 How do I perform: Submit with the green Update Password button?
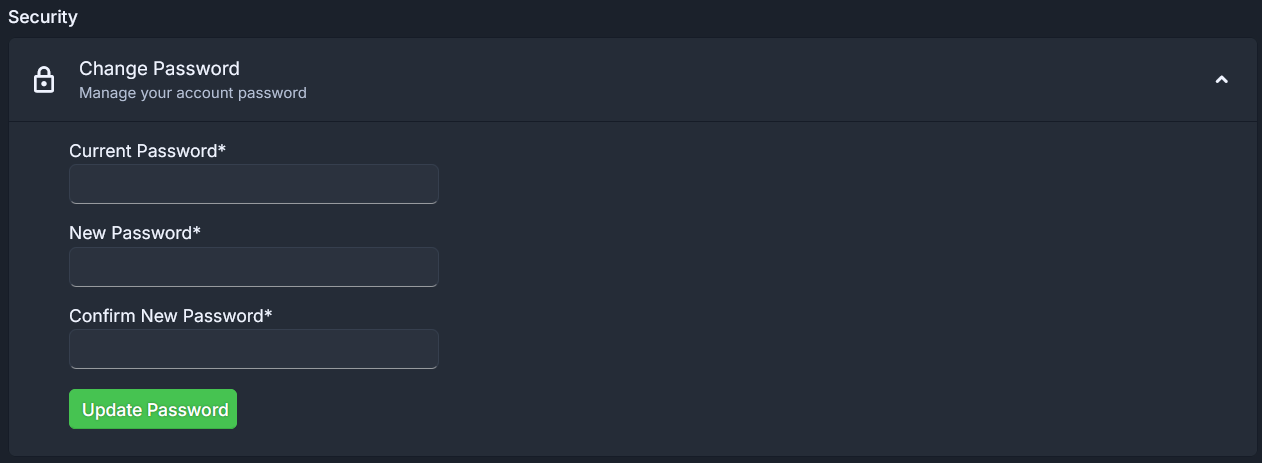tap(153, 409)
